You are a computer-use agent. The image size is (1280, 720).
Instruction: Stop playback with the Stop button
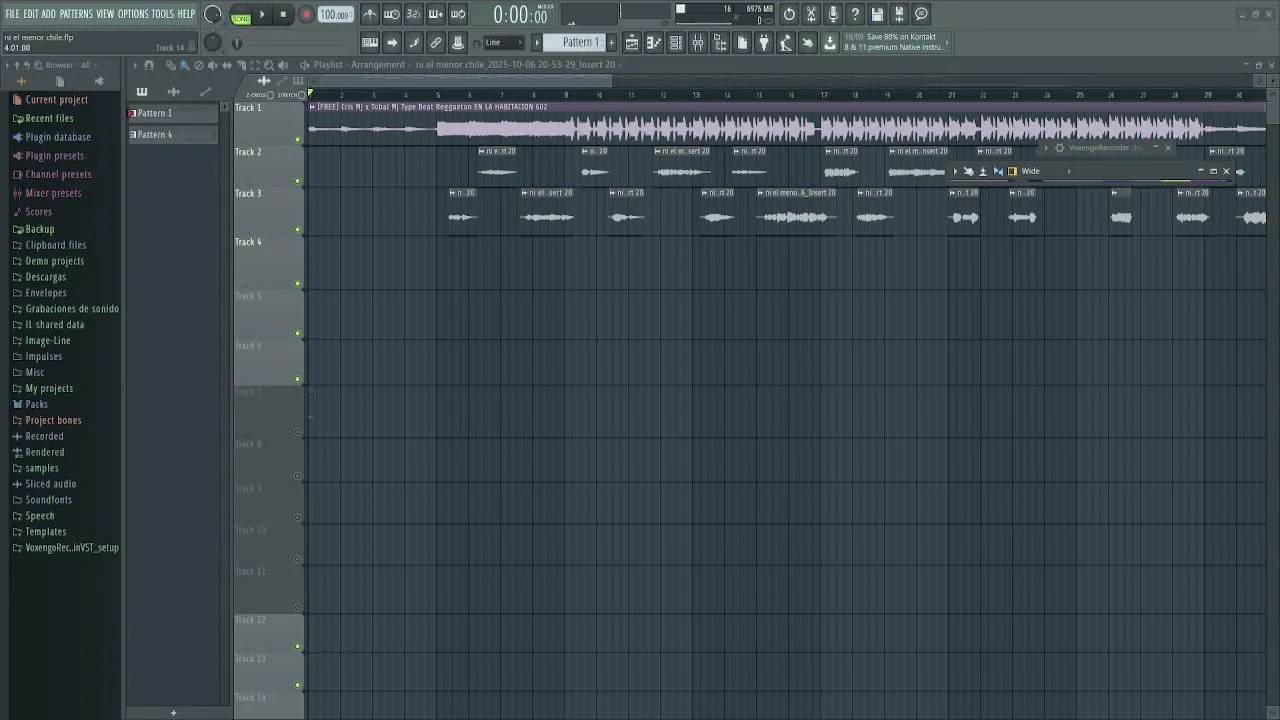point(283,15)
